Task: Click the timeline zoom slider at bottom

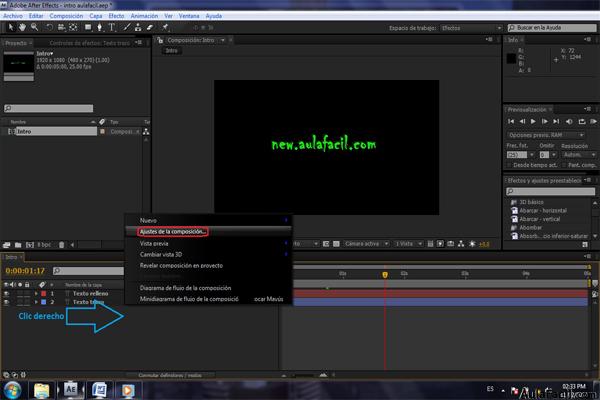Action: (305, 376)
